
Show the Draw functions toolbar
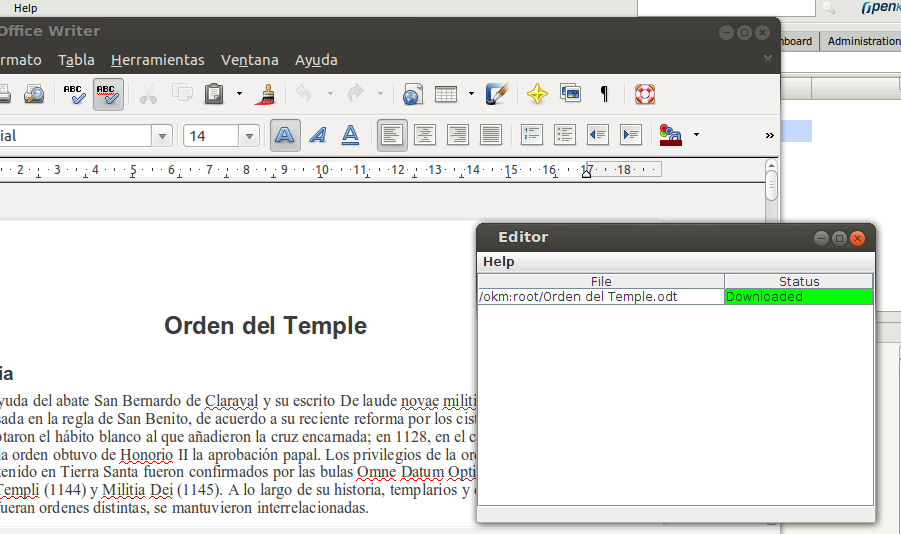tap(496, 94)
